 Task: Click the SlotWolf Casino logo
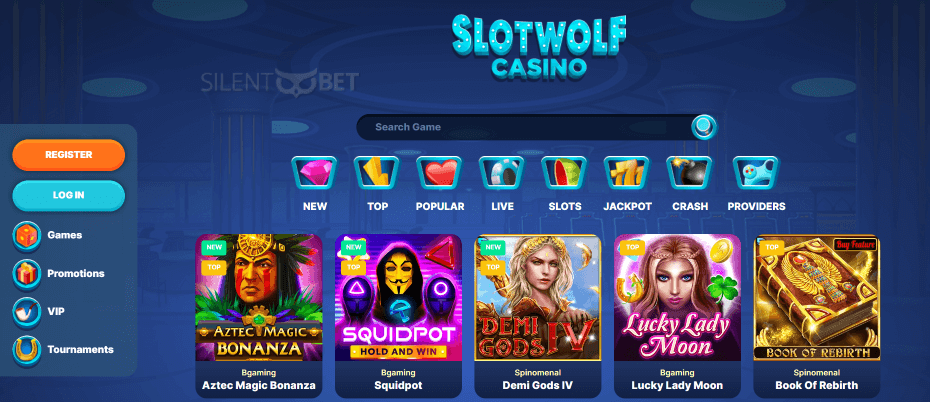click(539, 46)
